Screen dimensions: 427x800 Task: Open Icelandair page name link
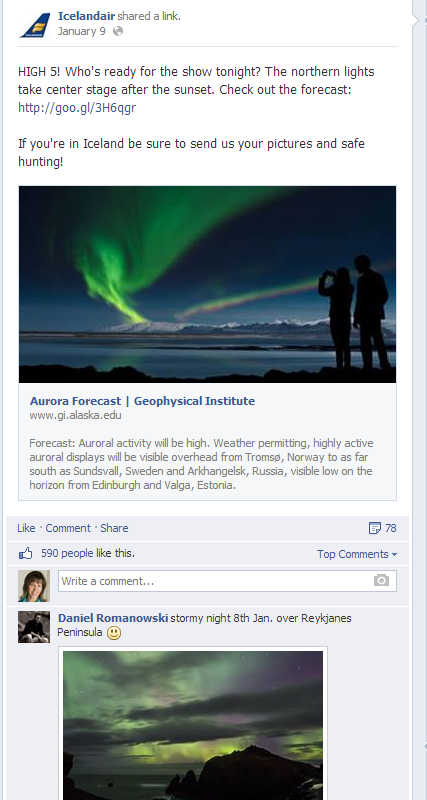pyautogui.click(x=86, y=16)
